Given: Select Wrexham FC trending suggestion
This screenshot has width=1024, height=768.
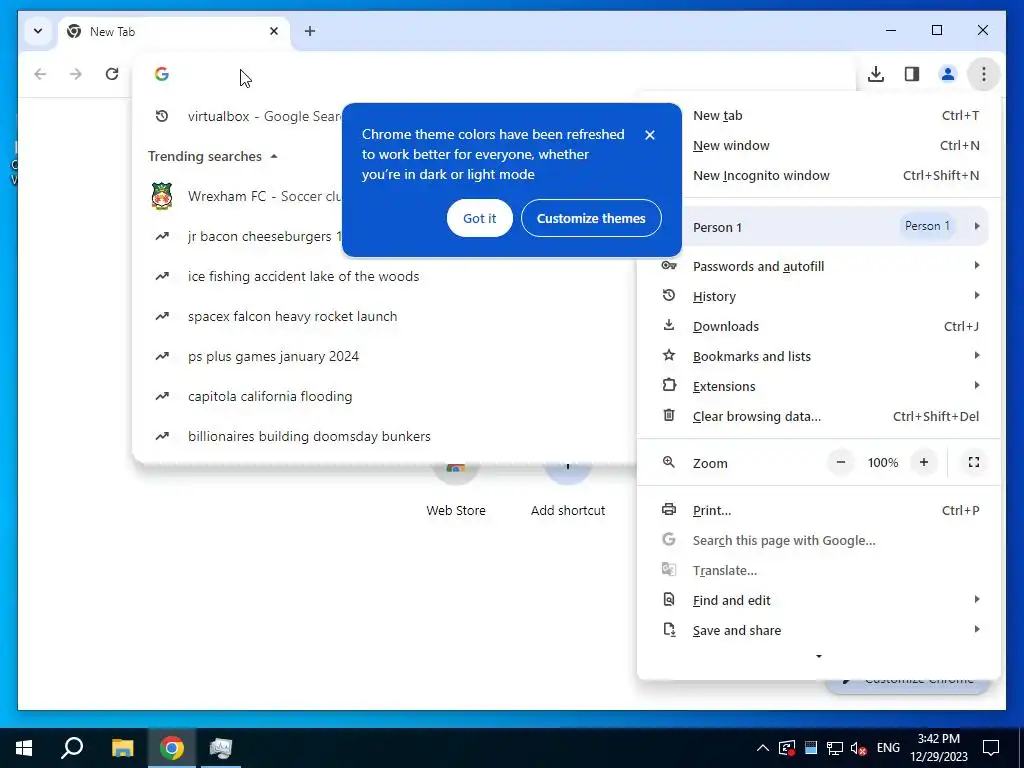Looking at the screenshot, I should [x=264, y=196].
